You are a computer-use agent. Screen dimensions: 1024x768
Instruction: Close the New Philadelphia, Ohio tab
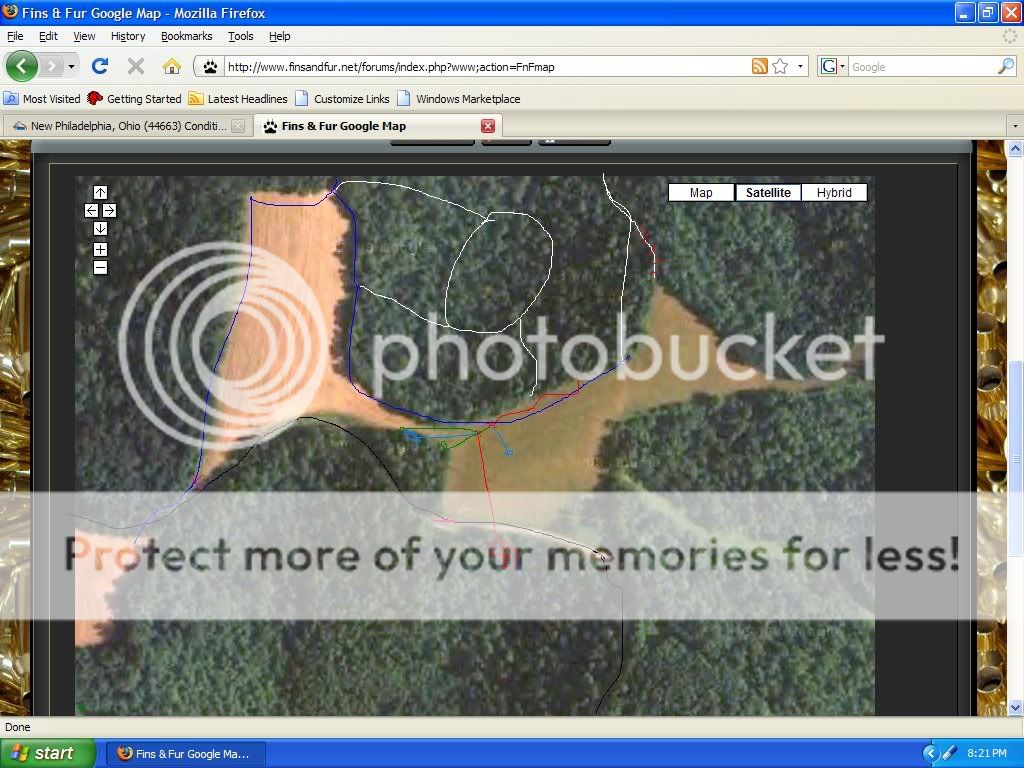(238, 126)
